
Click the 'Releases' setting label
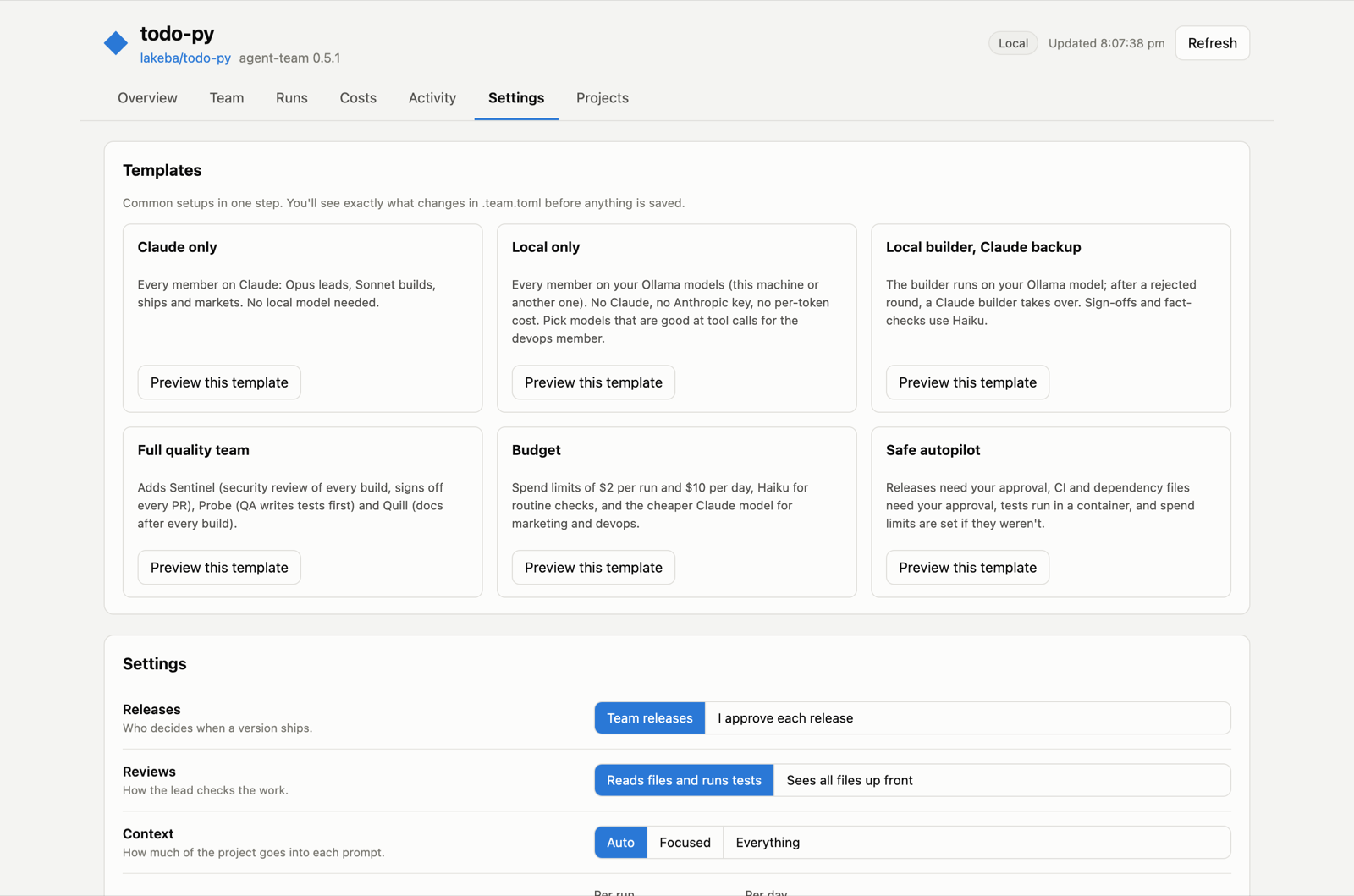[x=151, y=709]
